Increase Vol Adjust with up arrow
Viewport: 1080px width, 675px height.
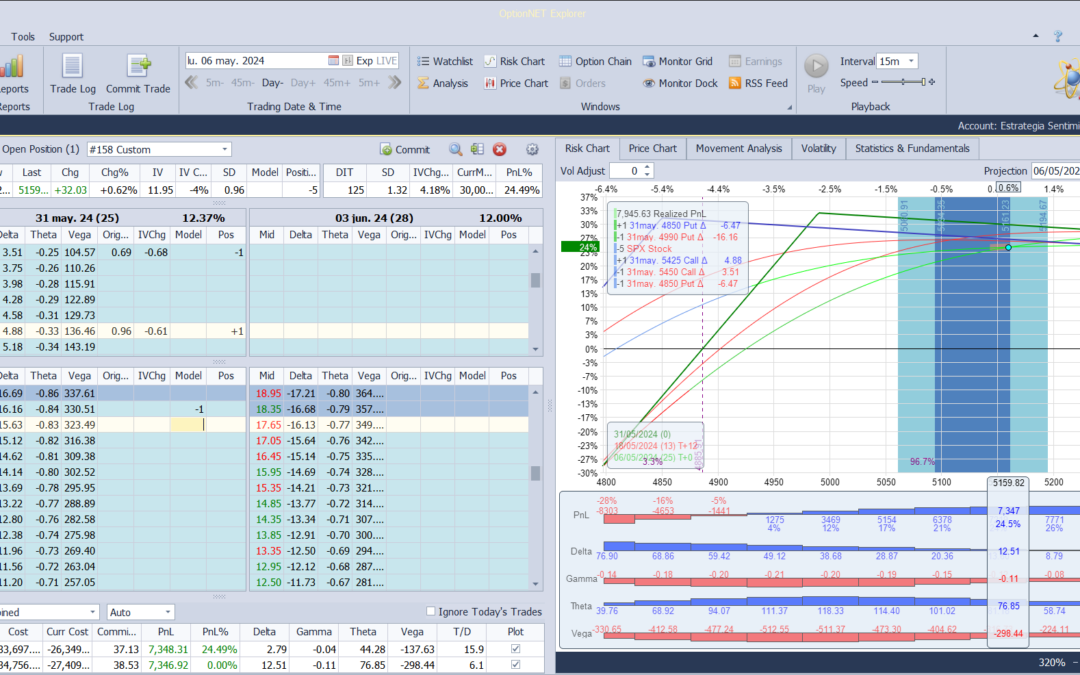(647, 167)
